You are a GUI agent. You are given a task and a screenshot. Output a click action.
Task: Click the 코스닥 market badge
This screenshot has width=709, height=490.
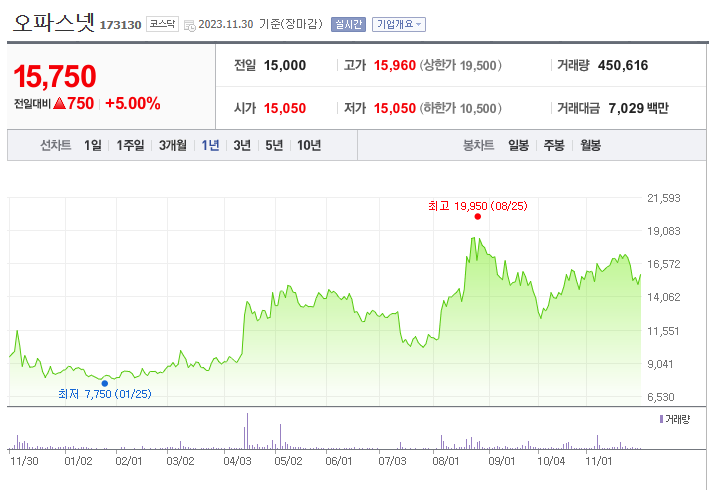(162, 24)
